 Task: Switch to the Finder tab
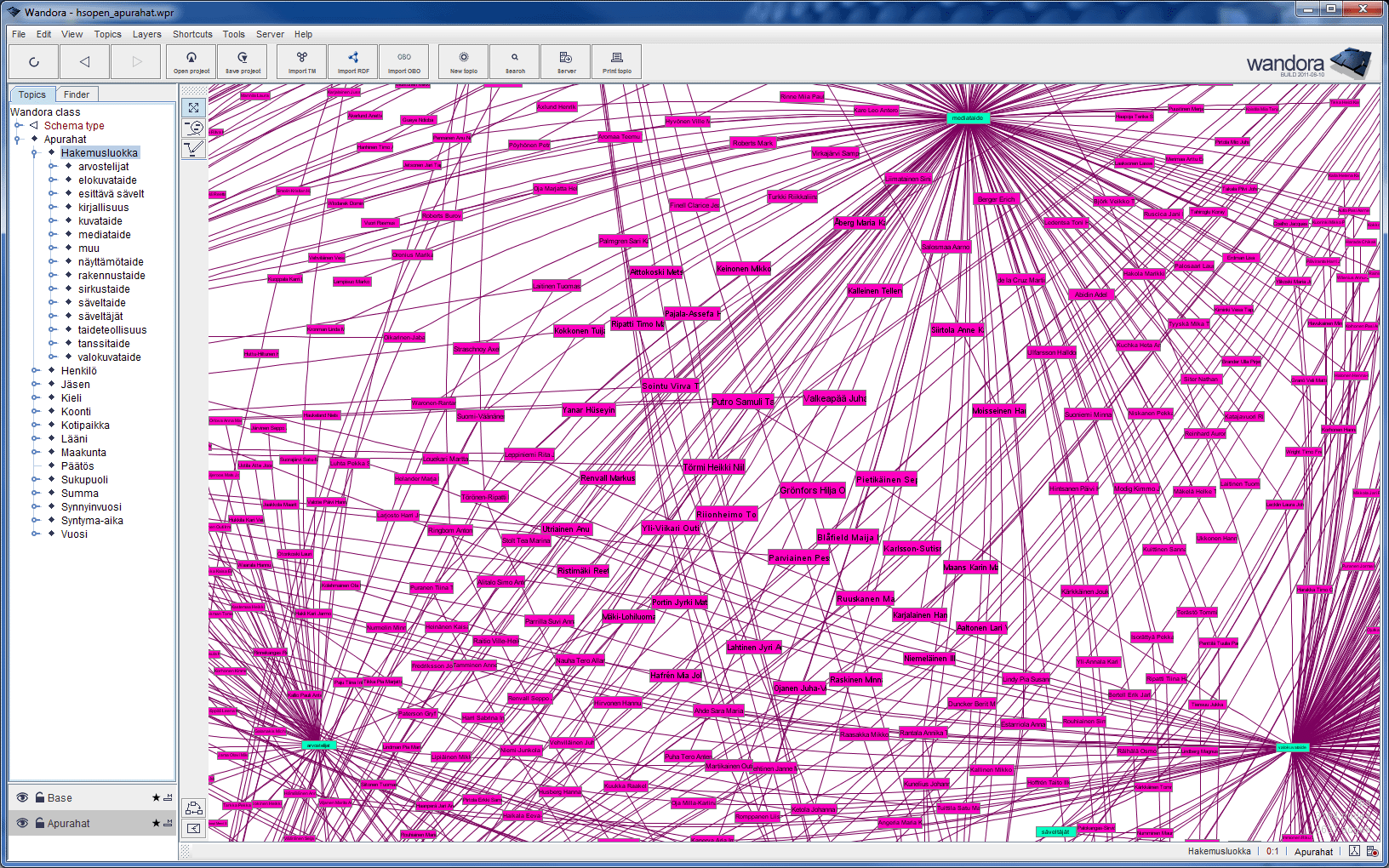77,94
